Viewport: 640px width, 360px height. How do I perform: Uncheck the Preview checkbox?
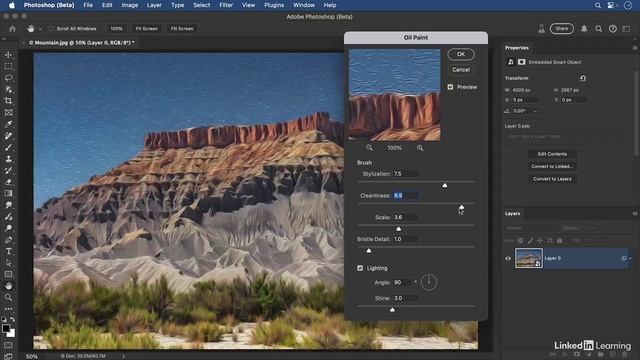[x=450, y=87]
